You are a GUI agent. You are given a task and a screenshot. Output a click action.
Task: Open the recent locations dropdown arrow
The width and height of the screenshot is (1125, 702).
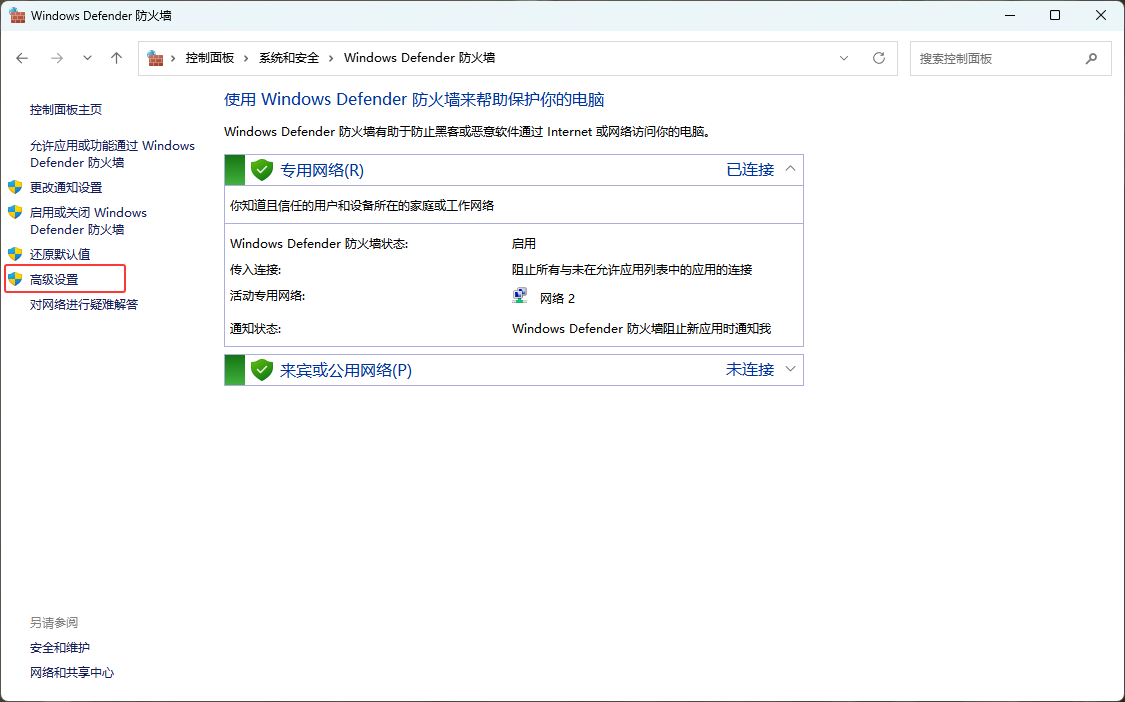point(87,58)
